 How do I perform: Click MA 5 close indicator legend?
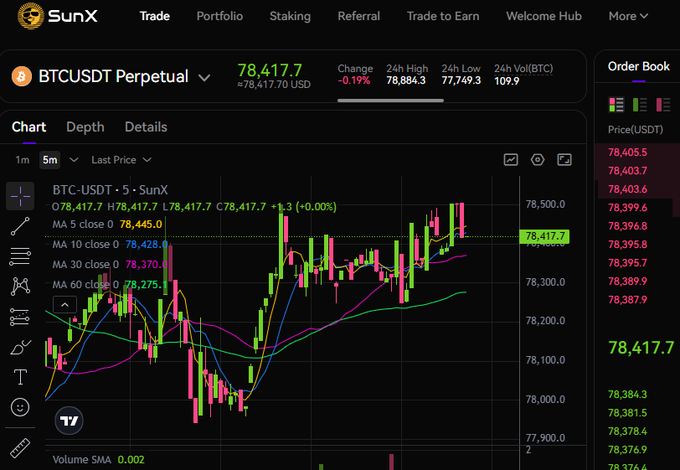107,224
